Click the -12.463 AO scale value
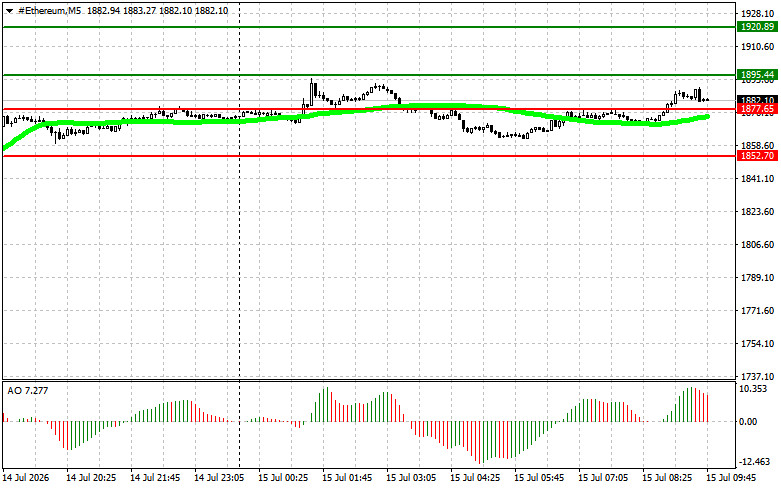781x489 pixels. pyautogui.click(x=755, y=461)
